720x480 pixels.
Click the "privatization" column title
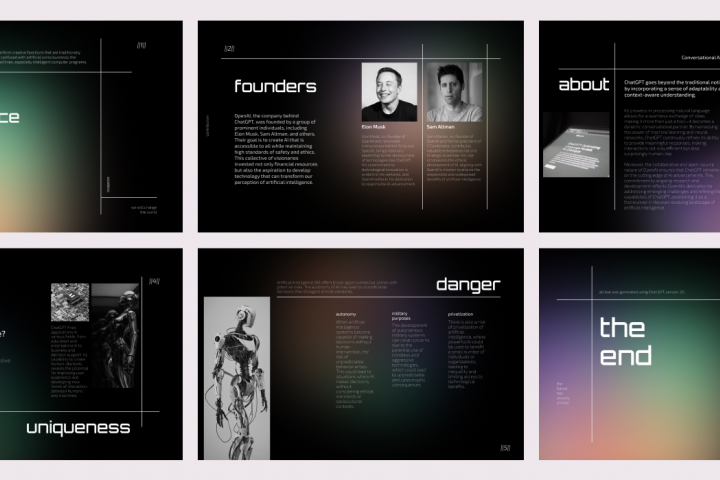point(460,314)
